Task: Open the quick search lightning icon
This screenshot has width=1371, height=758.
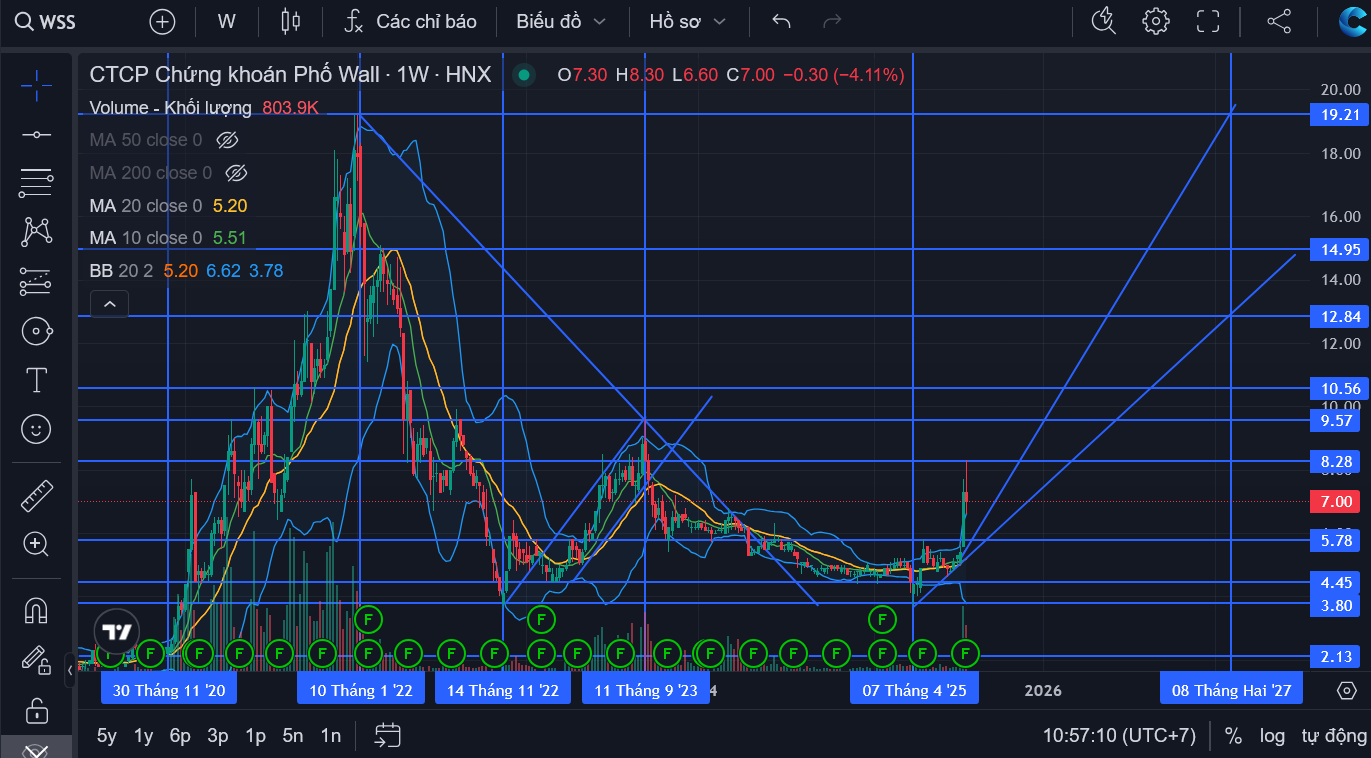Action: [1103, 21]
